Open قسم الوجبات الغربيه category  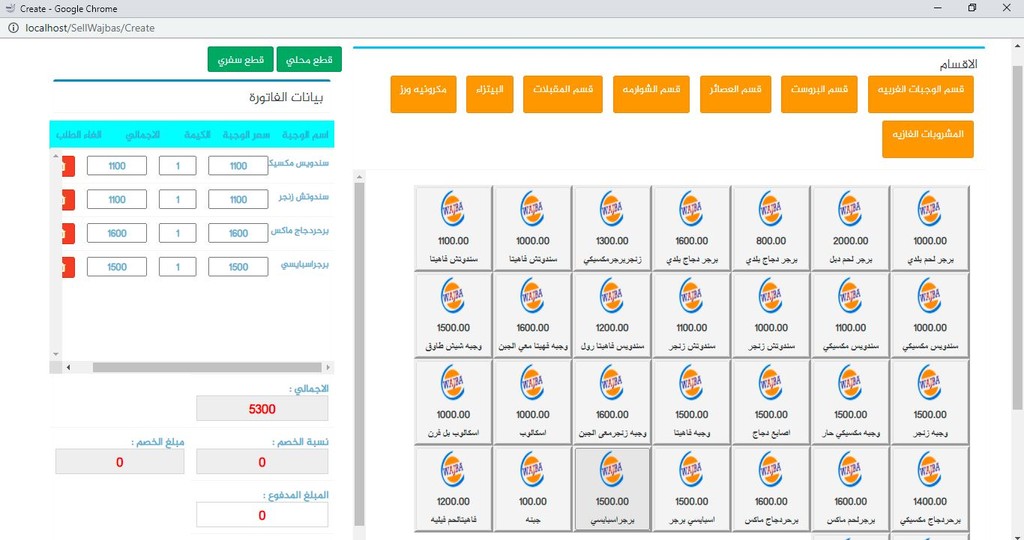(x=921, y=94)
